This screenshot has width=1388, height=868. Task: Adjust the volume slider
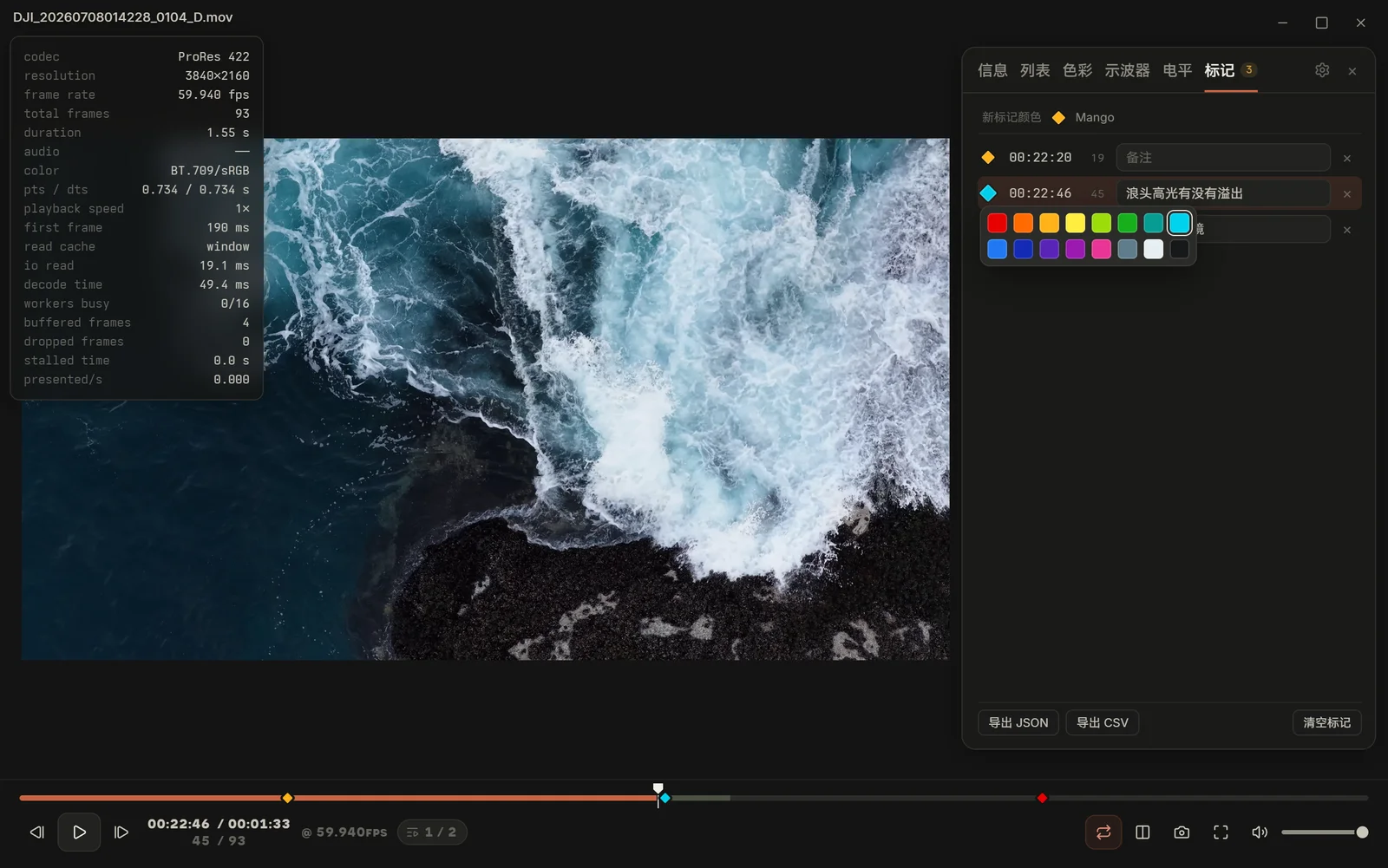(x=1325, y=832)
